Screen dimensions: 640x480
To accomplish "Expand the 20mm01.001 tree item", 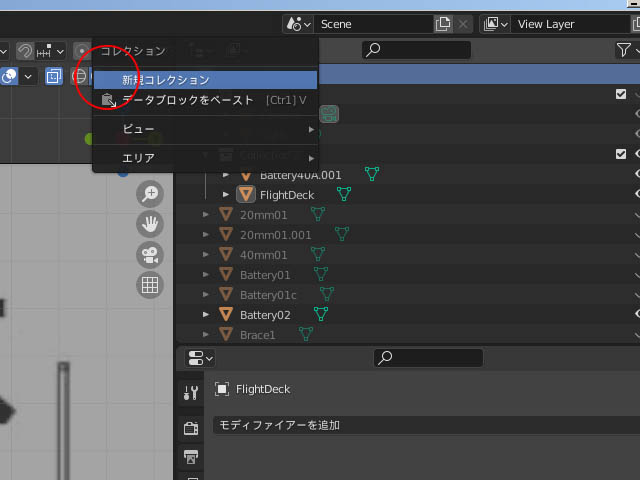I will tap(206, 235).
